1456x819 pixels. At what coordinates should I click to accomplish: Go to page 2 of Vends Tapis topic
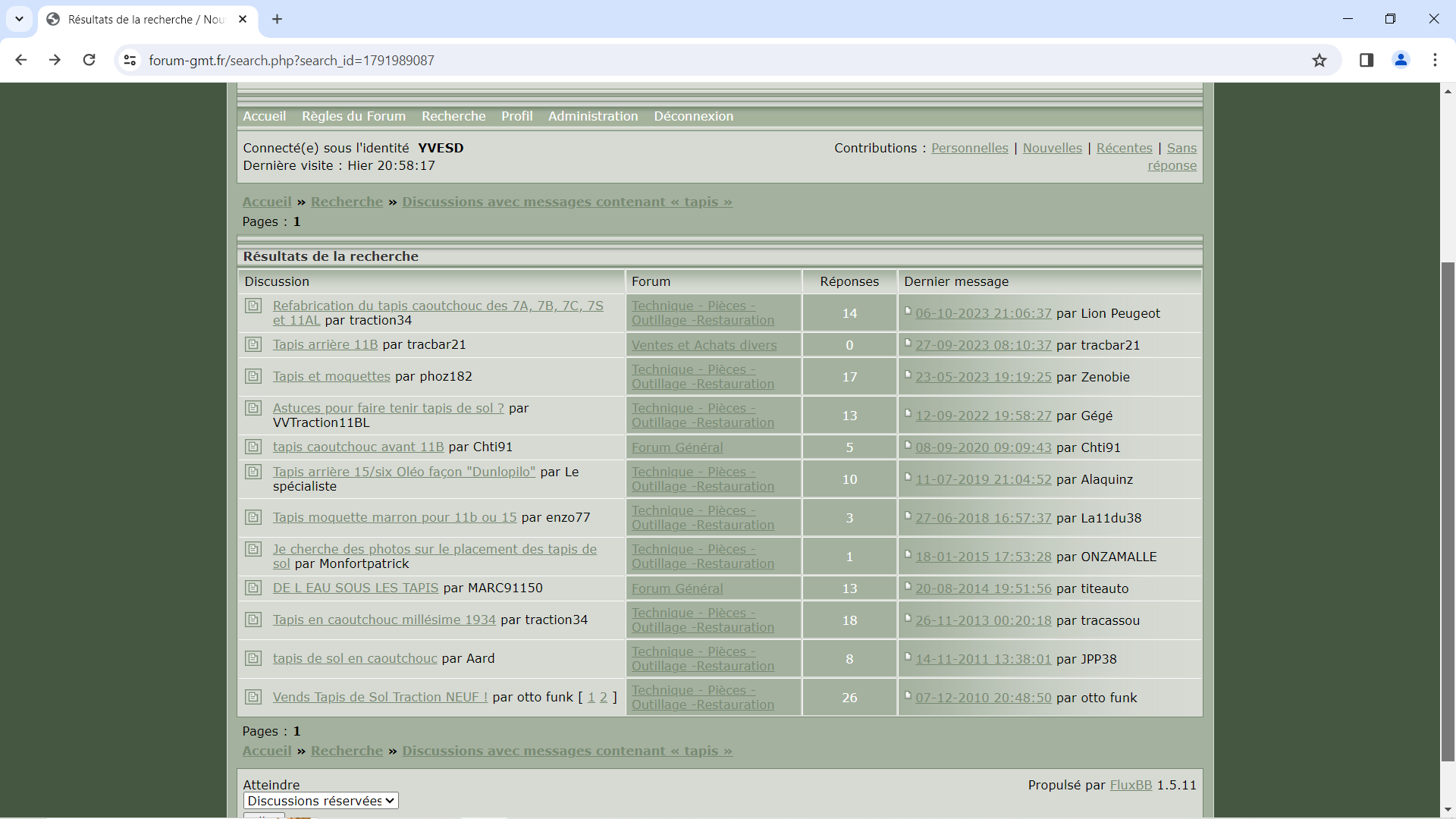604,697
